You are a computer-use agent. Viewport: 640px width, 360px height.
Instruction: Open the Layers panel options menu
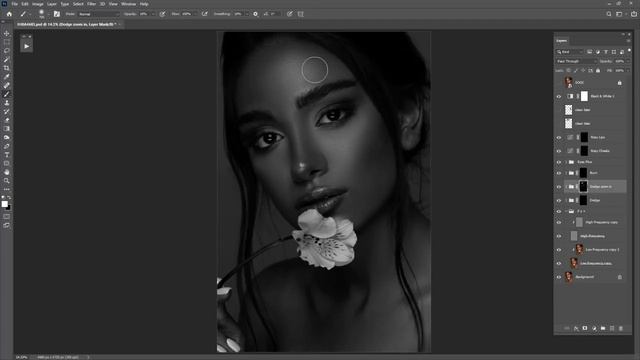pyautogui.click(x=628, y=40)
